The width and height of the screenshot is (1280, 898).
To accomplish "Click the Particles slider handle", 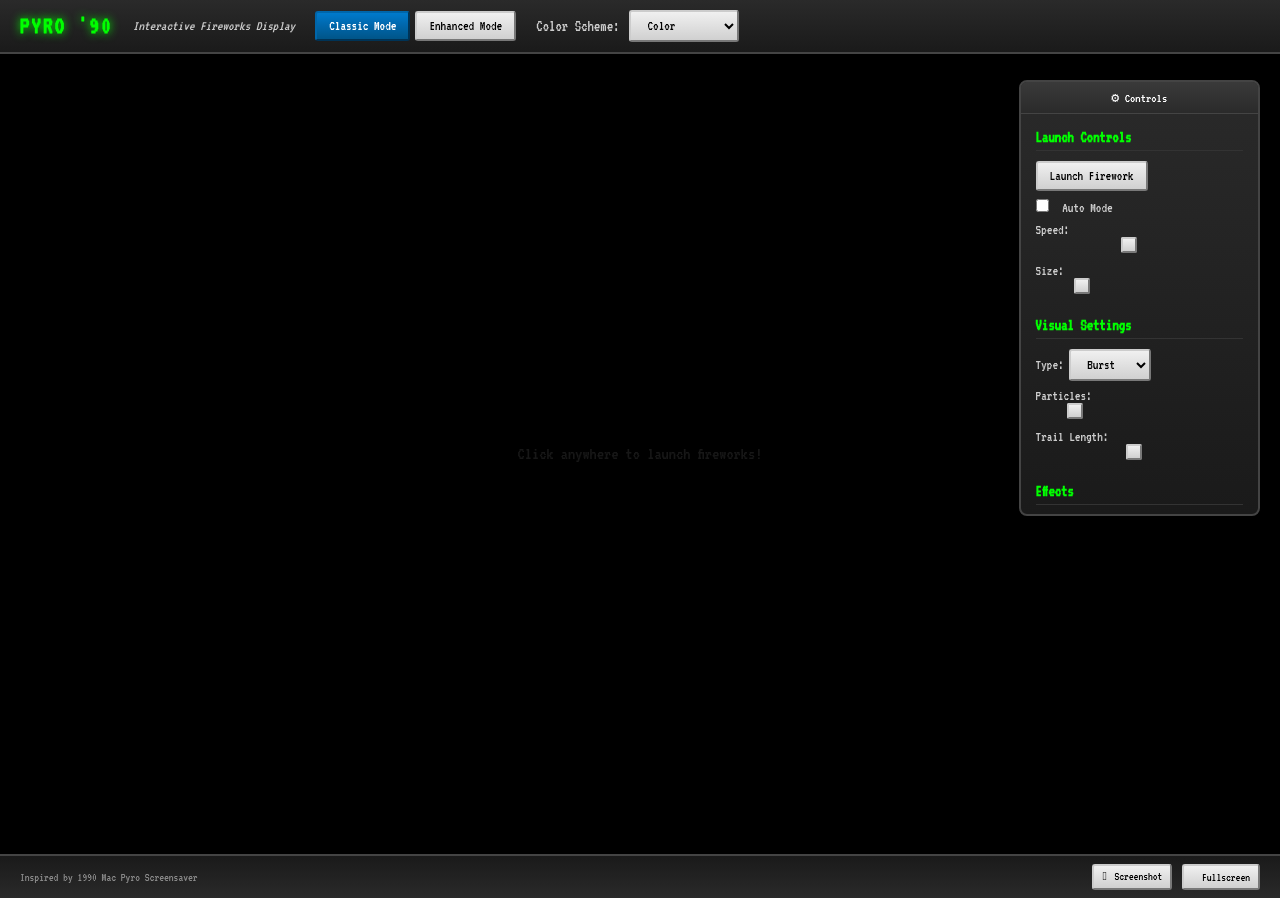I will pos(1075,411).
